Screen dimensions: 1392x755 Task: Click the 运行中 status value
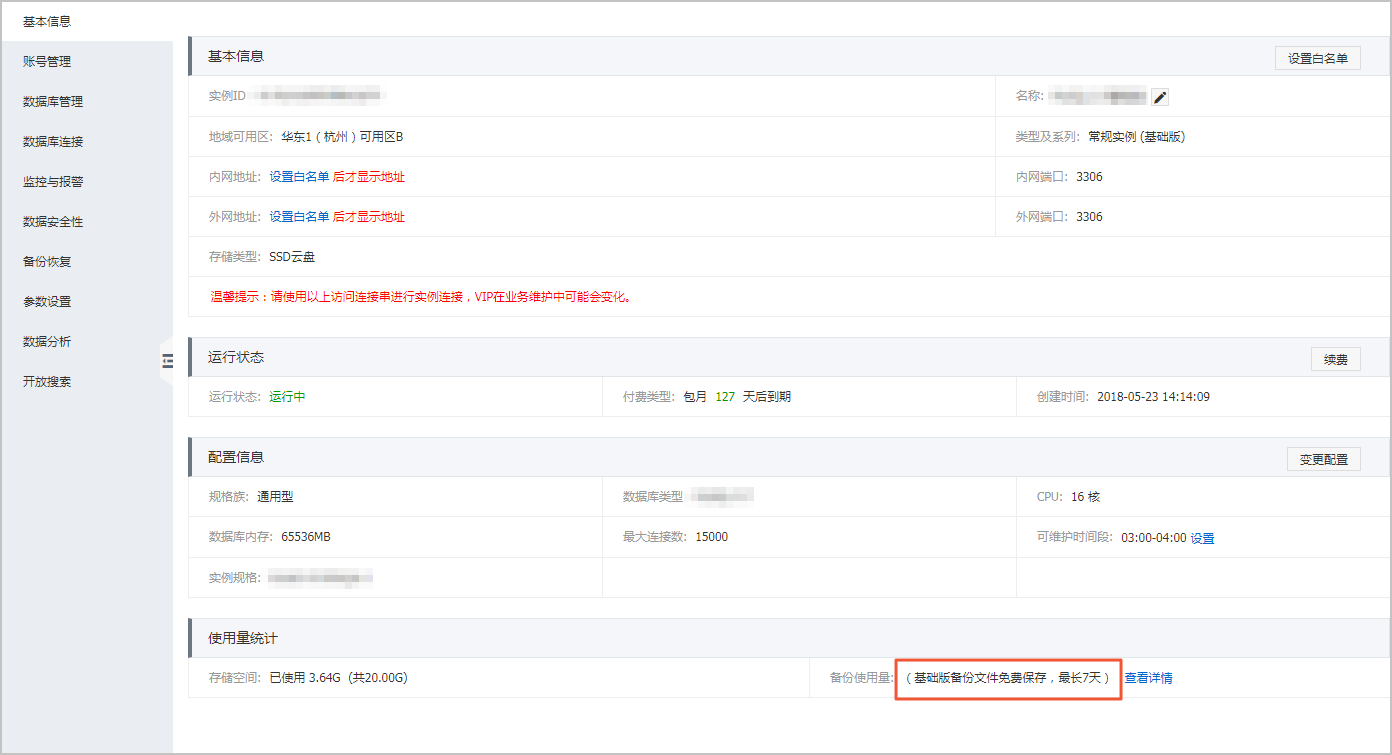click(287, 397)
